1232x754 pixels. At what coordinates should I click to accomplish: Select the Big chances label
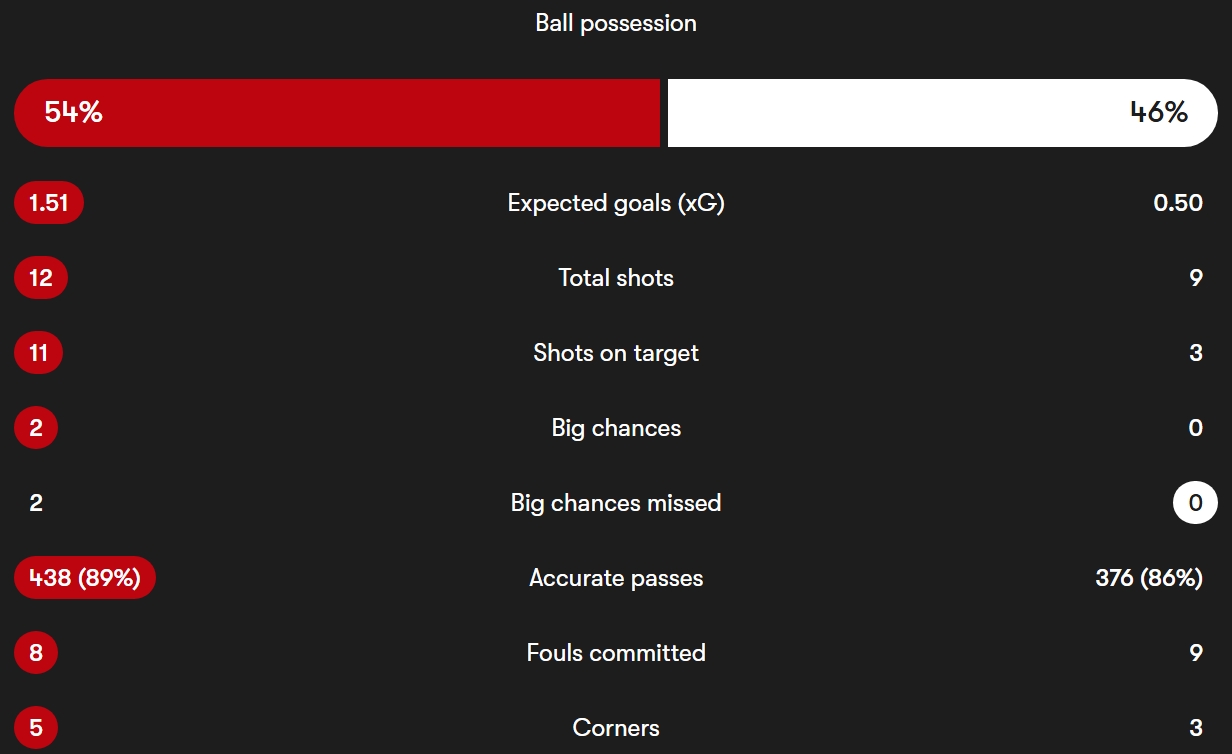[x=616, y=428]
